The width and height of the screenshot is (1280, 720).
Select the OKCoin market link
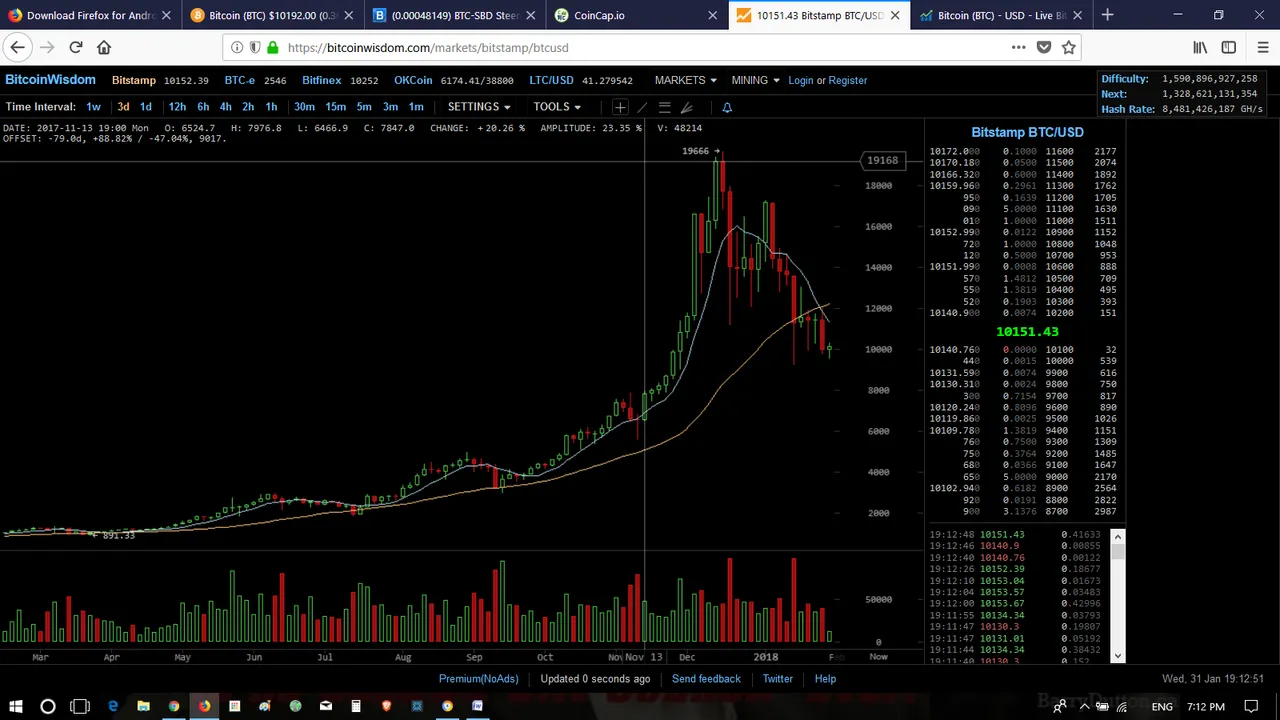(x=413, y=80)
